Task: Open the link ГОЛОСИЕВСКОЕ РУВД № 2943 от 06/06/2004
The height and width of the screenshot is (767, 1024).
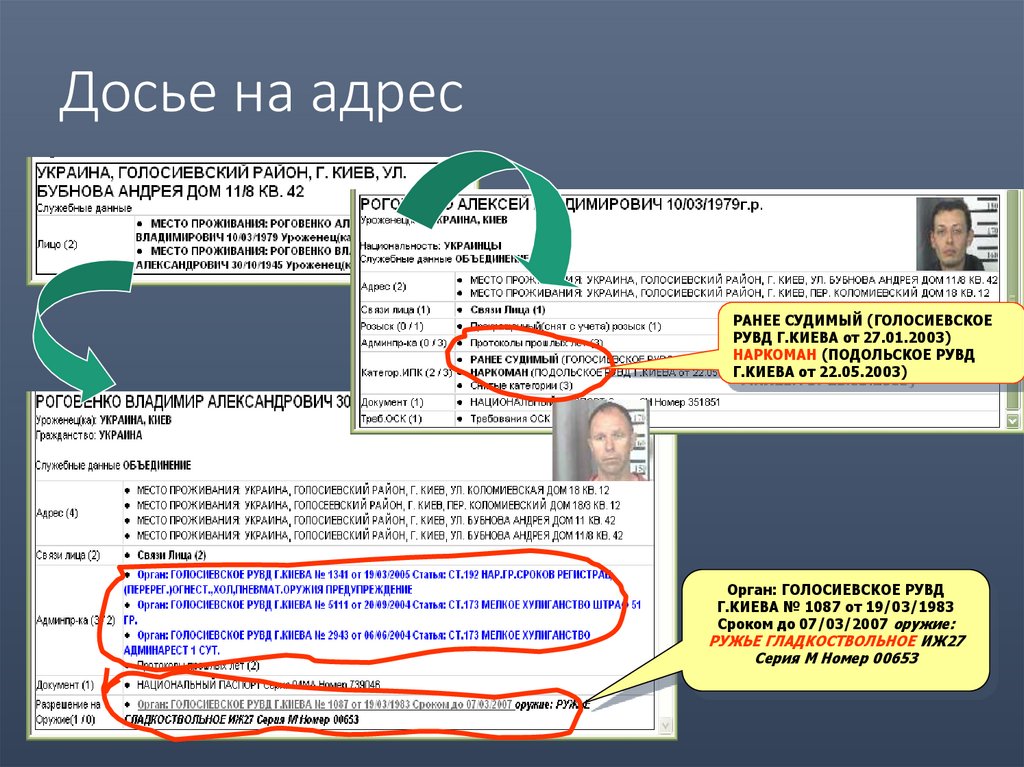Action: 357,642
